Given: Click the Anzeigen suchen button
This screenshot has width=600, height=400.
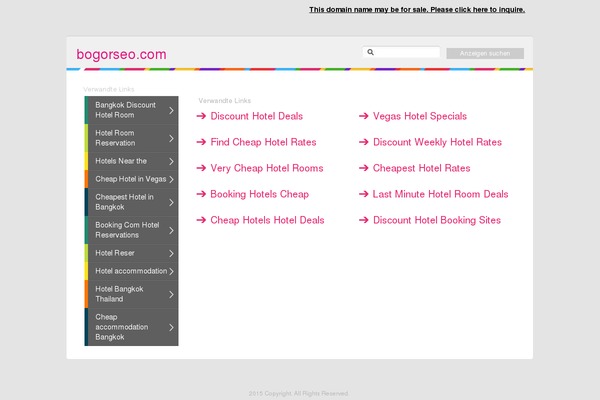Looking at the screenshot, I should (485, 53).
